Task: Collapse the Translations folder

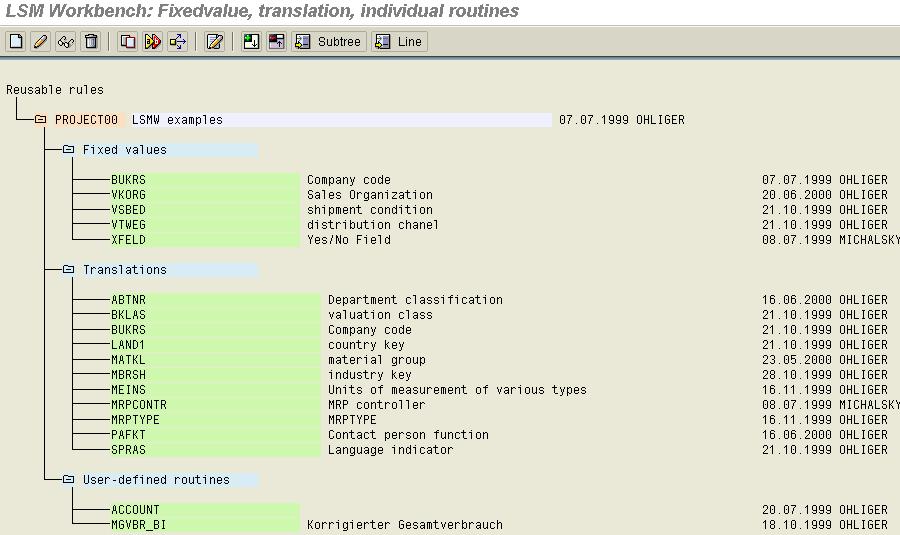Action: (x=68, y=269)
